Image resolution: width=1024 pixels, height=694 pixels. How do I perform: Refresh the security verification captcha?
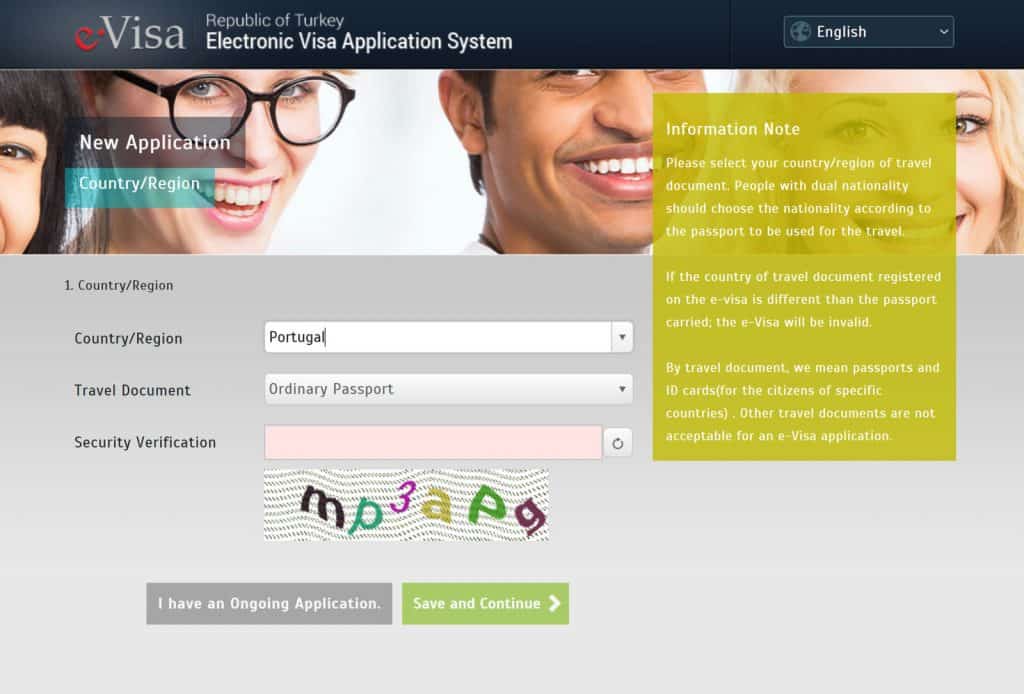click(x=617, y=443)
